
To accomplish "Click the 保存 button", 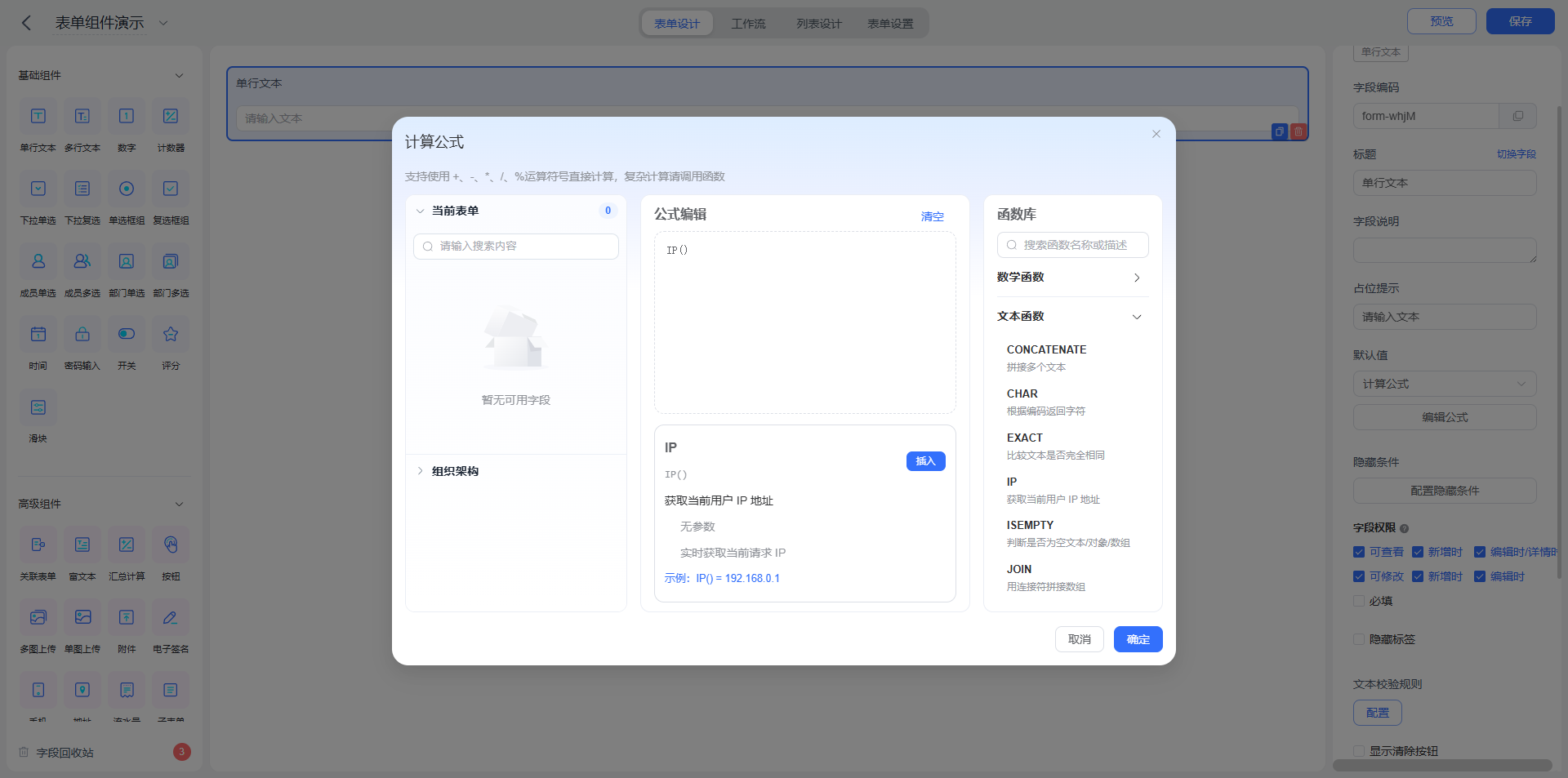I will 1520,21.
